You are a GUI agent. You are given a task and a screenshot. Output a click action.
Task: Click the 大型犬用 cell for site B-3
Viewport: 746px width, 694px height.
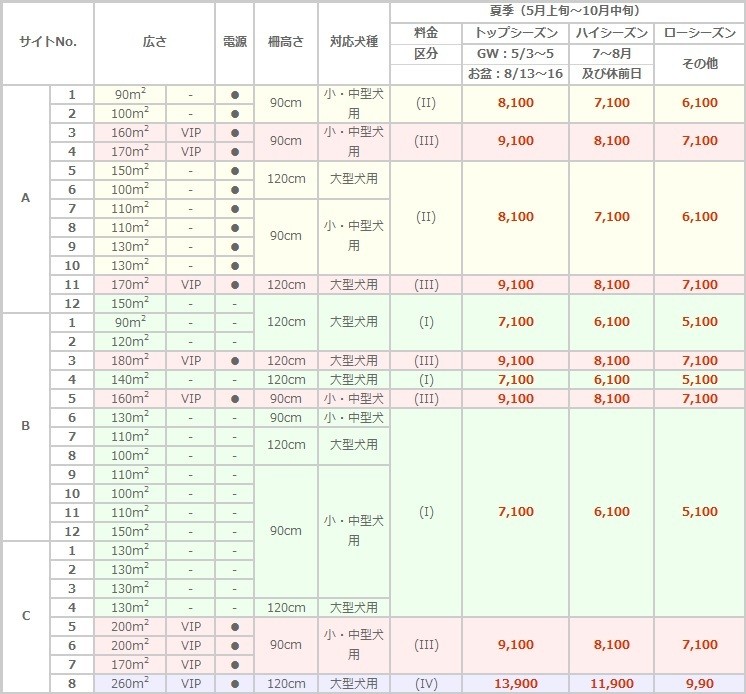[354, 361]
